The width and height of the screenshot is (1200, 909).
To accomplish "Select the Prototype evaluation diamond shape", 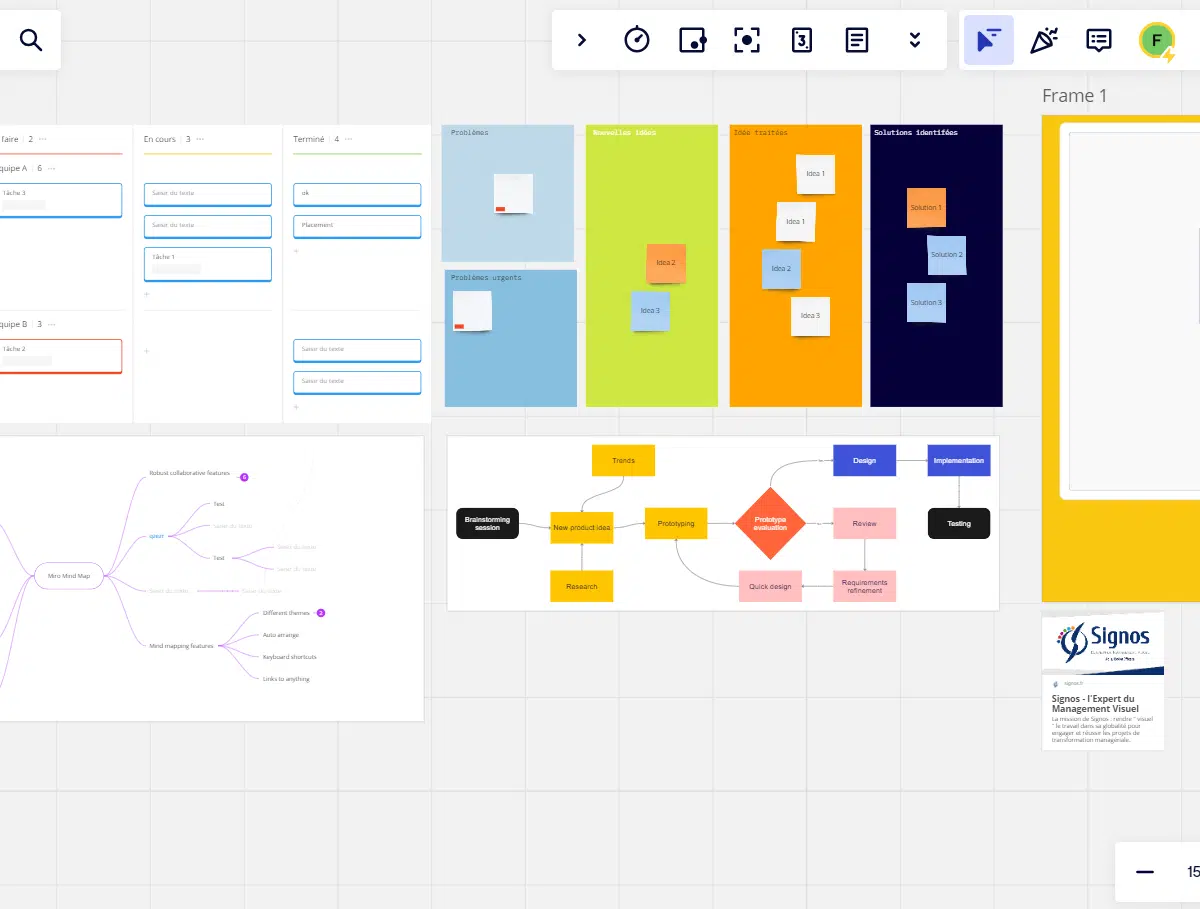I will pos(770,523).
